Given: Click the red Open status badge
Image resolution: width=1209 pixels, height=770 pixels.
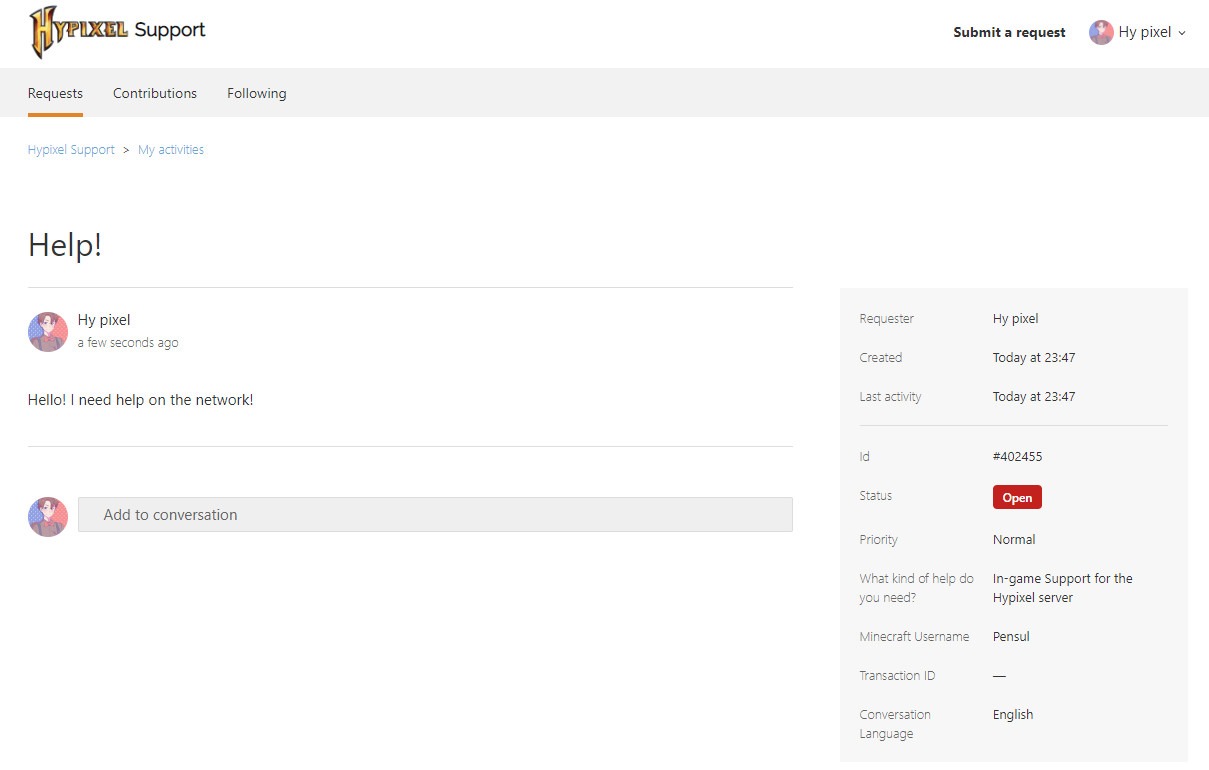Looking at the screenshot, I should coord(1017,497).
